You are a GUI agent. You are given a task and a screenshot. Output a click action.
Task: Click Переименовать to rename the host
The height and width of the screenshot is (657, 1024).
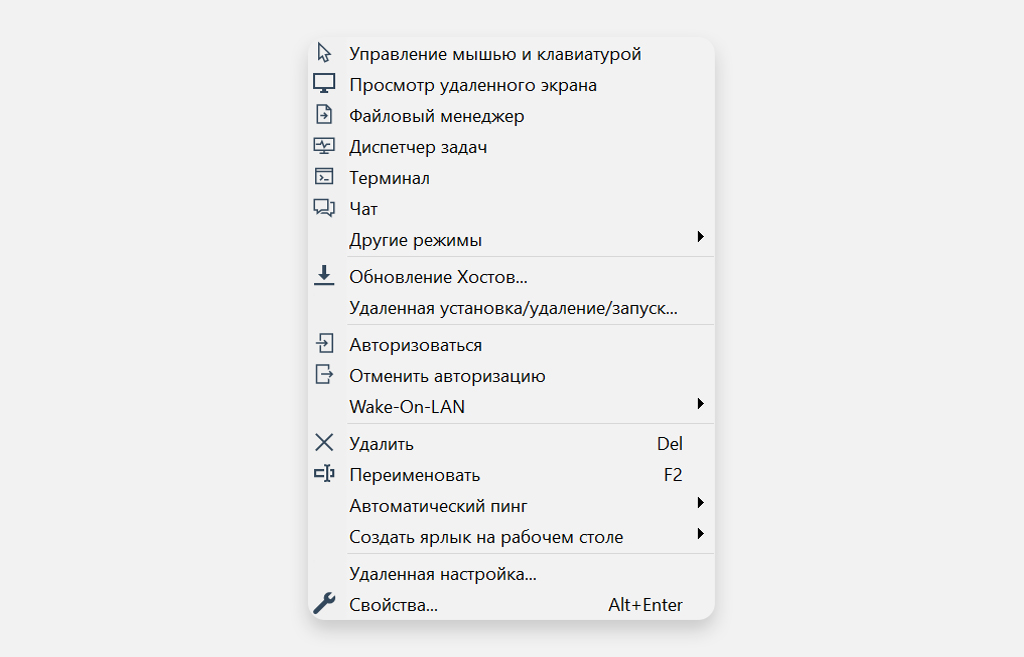tap(414, 474)
